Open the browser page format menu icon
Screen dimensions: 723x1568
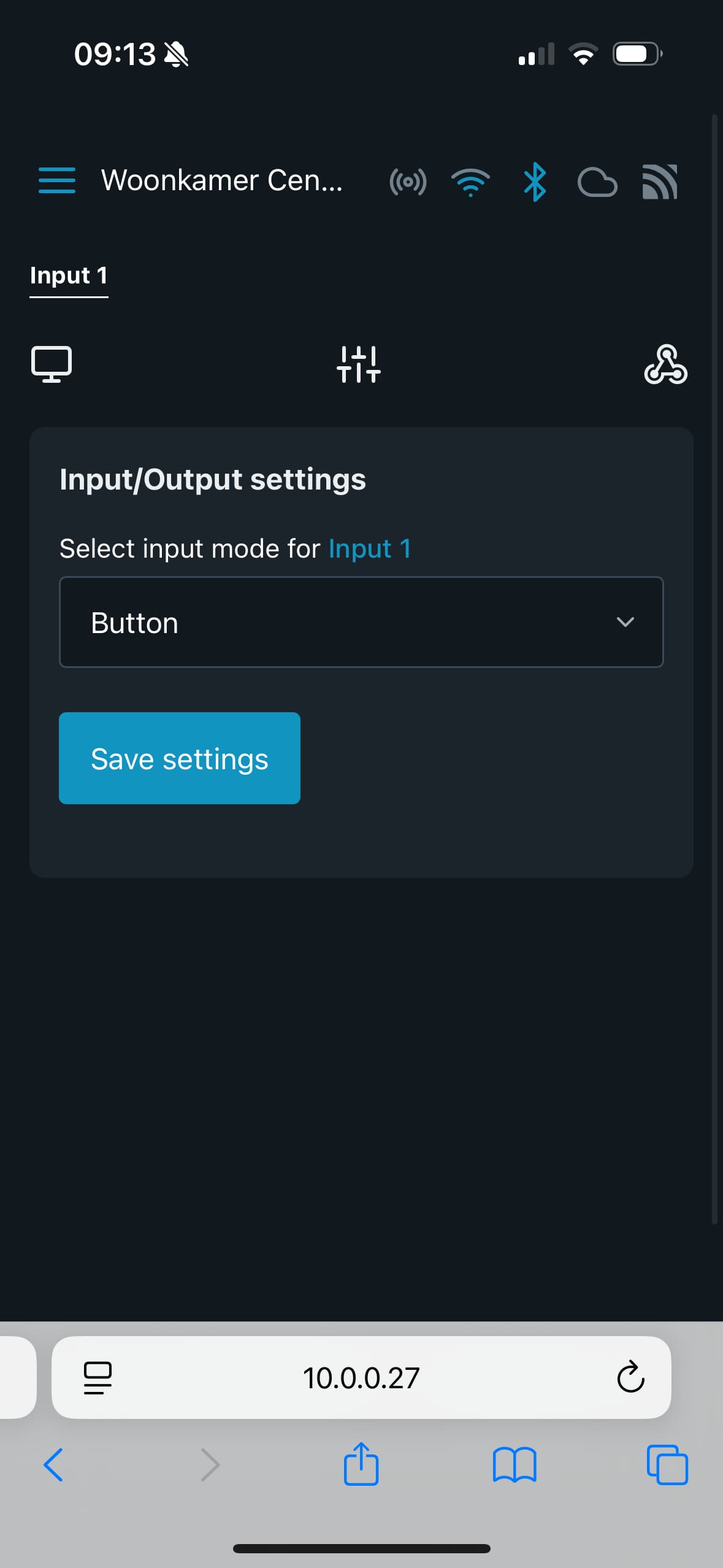point(98,1378)
